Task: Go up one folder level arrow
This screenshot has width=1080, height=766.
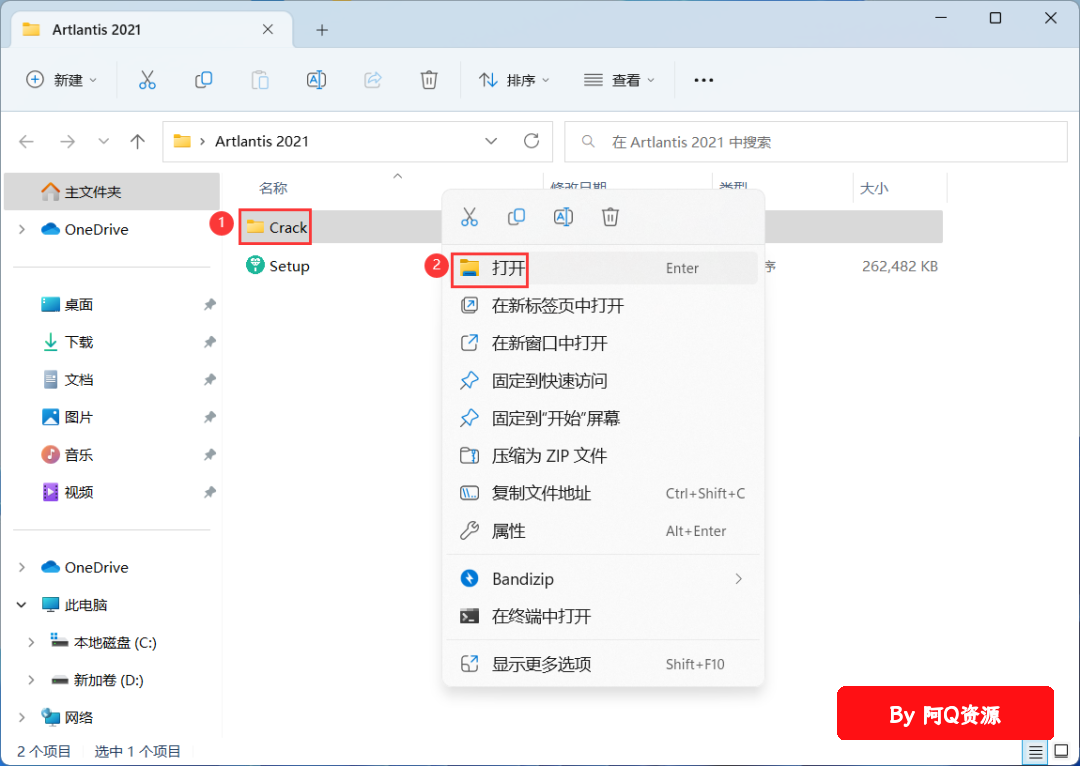Action: pos(138,142)
